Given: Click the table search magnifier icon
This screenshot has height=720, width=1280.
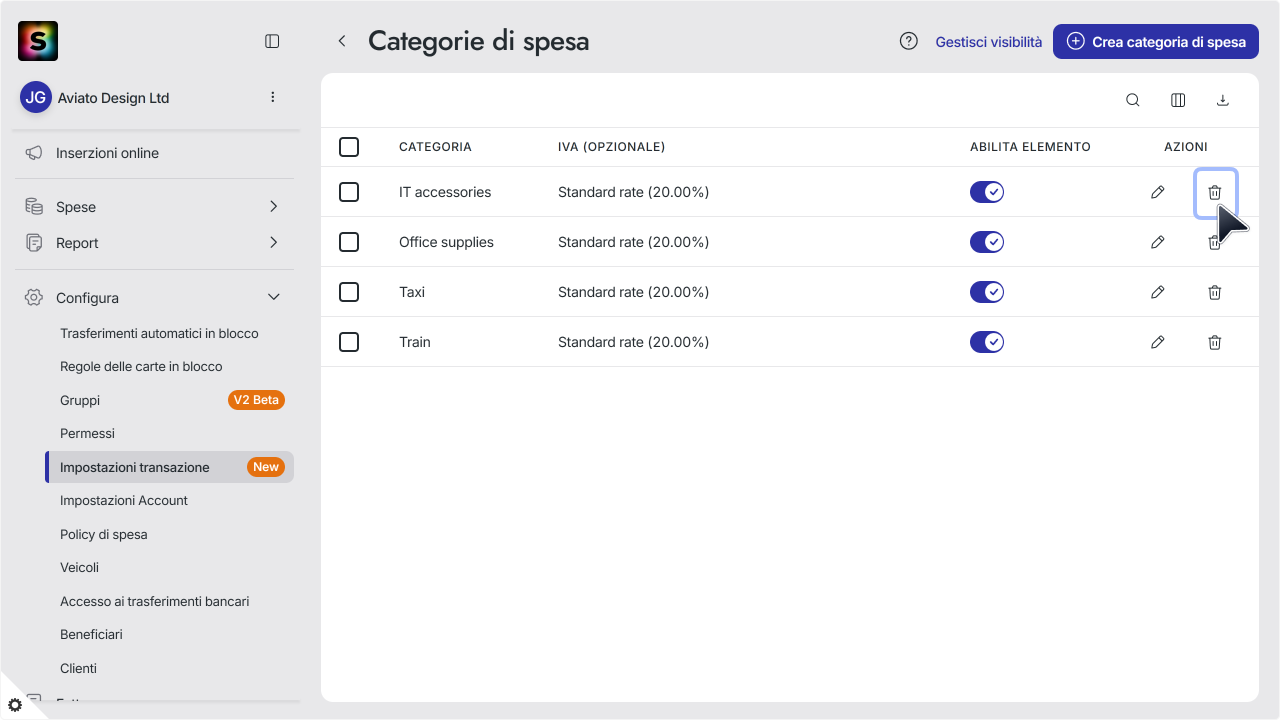Looking at the screenshot, I should (x=1133, y=100).
